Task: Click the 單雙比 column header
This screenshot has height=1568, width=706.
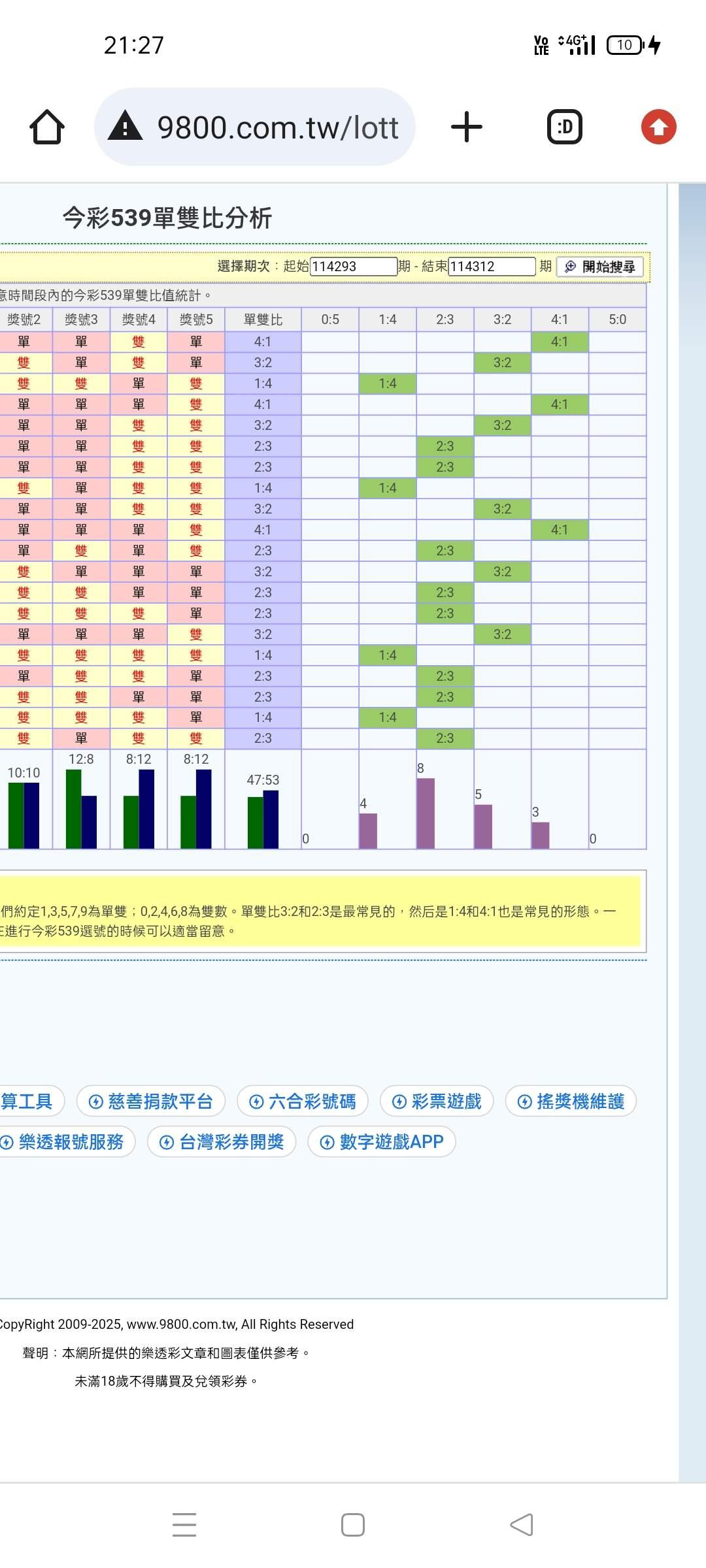Action: 263,319
